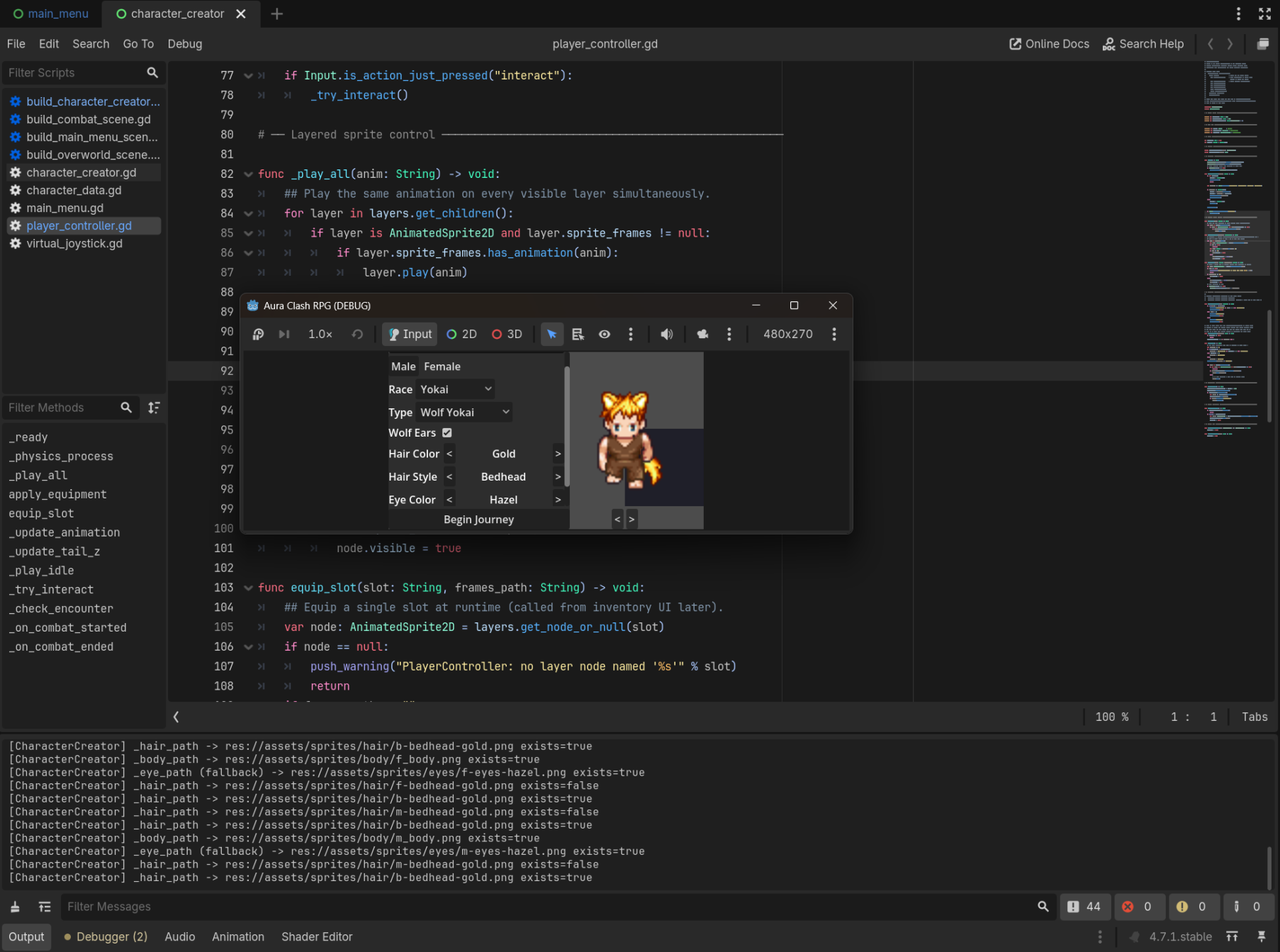
Task: Fold the for loop at line 84
Action: (248, 213)
